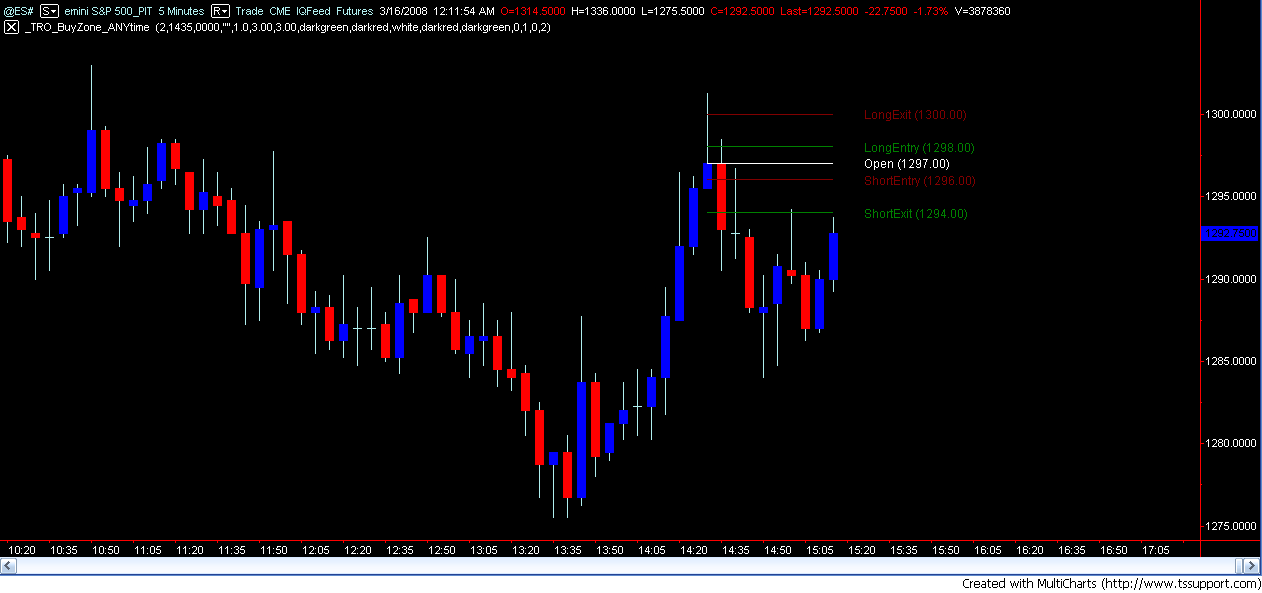Screen dimensions: 1262x593
Task: Click the blue current price marker 1292.75
Action: point(1229,233)
